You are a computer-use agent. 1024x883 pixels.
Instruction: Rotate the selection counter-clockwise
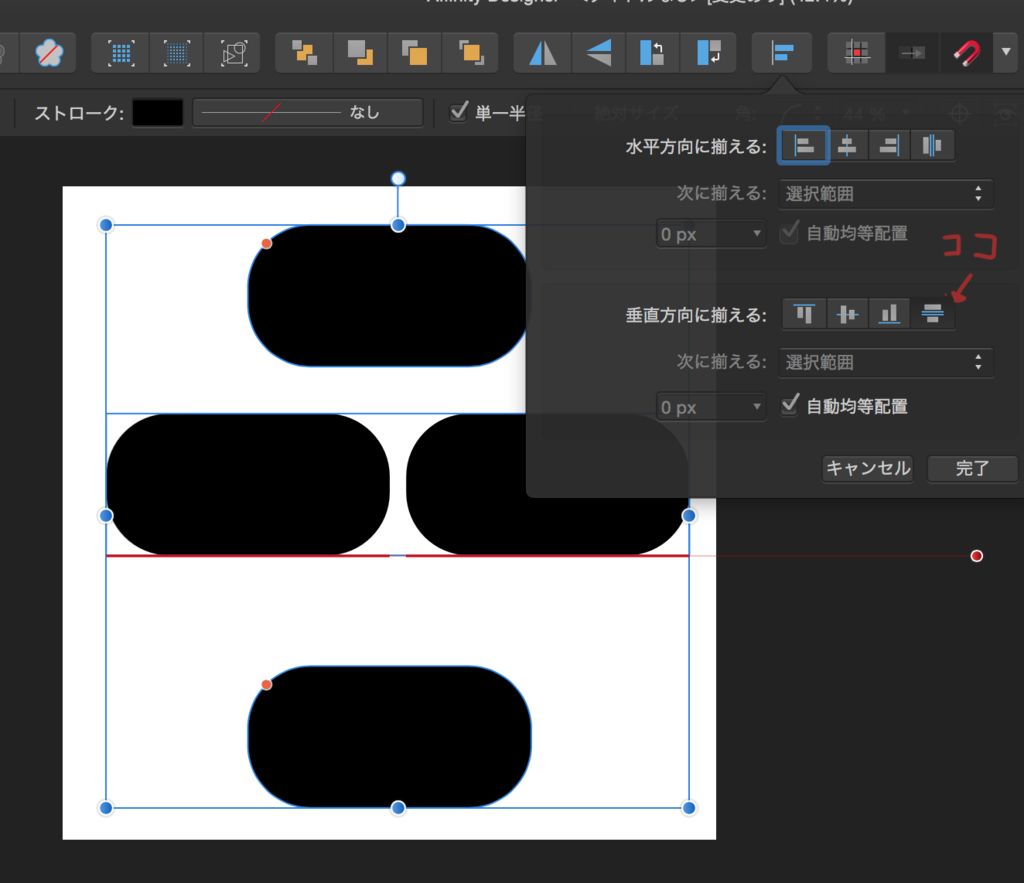(652, 52)
